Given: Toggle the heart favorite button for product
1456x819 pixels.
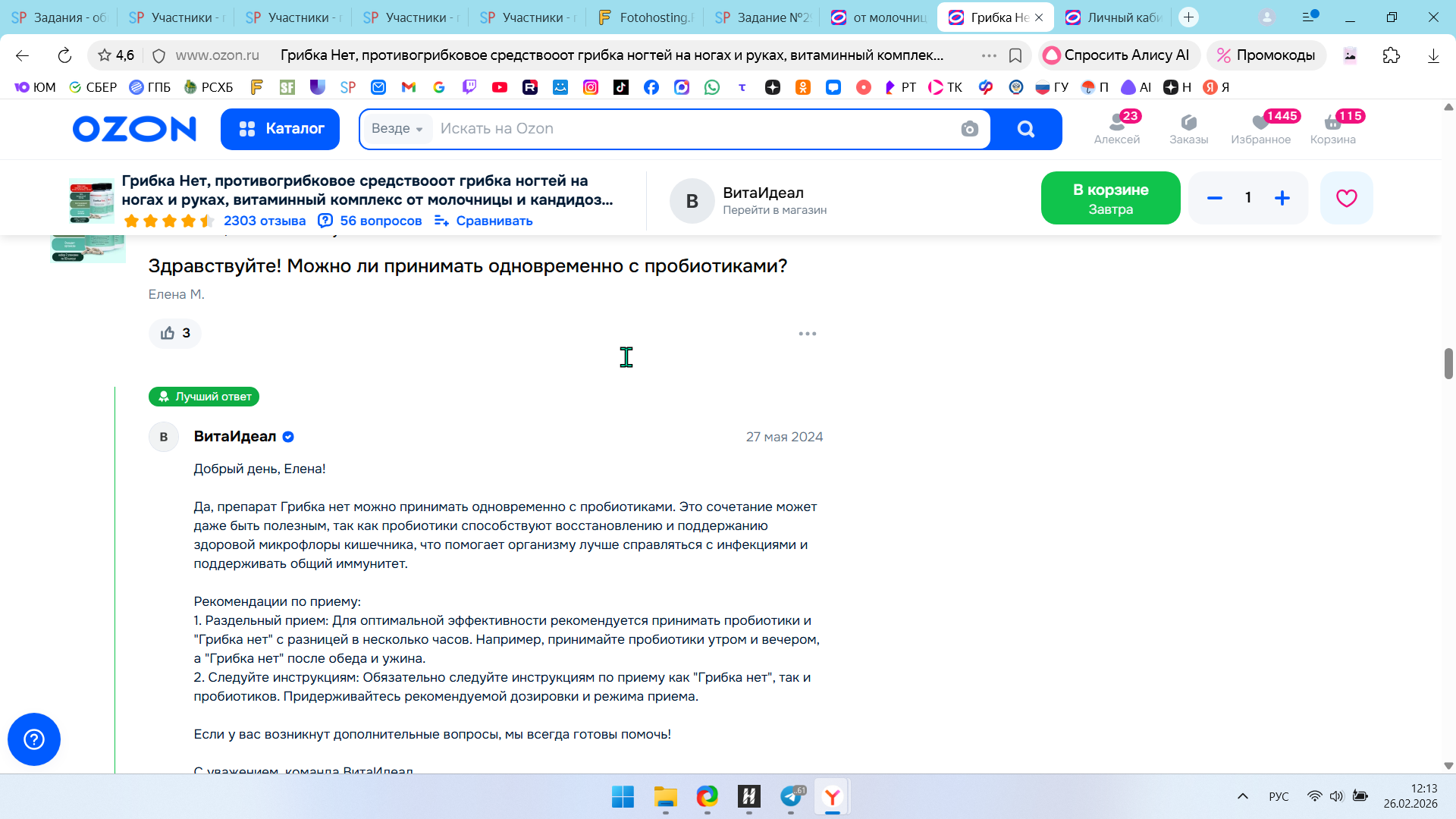Looking at the screenshot, I should (1346, 198).
